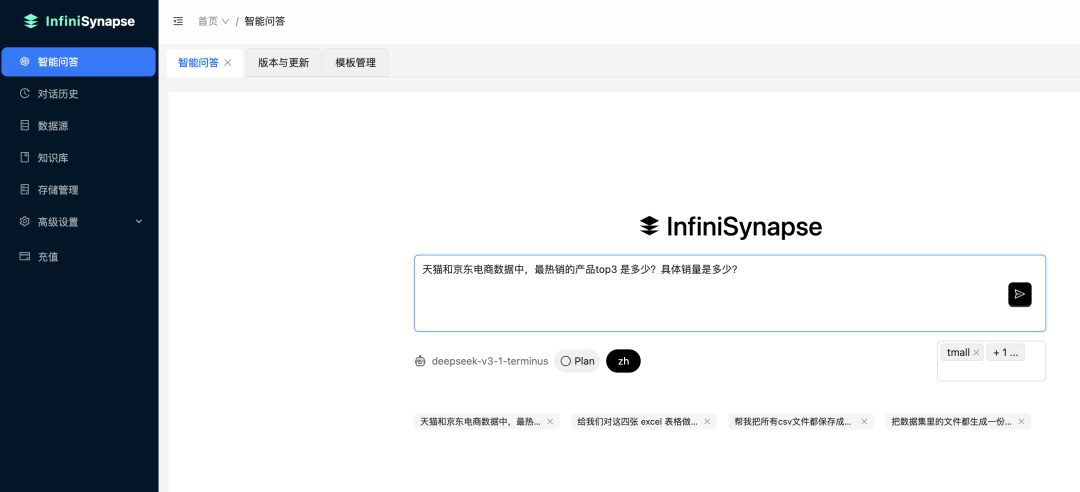1080x492 pixels.
Task: Select suggestion 帮我把所有csv文件都保存成...
Action: point(793,422)
